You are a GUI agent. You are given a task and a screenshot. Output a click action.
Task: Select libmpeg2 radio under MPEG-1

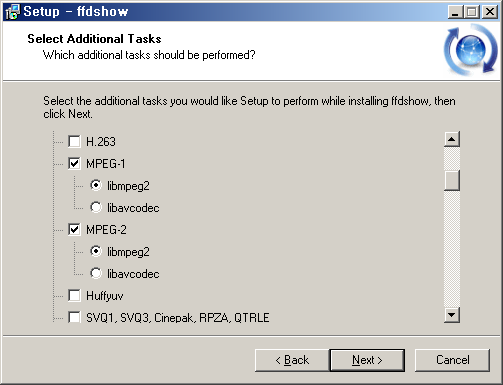click(96, 185)
